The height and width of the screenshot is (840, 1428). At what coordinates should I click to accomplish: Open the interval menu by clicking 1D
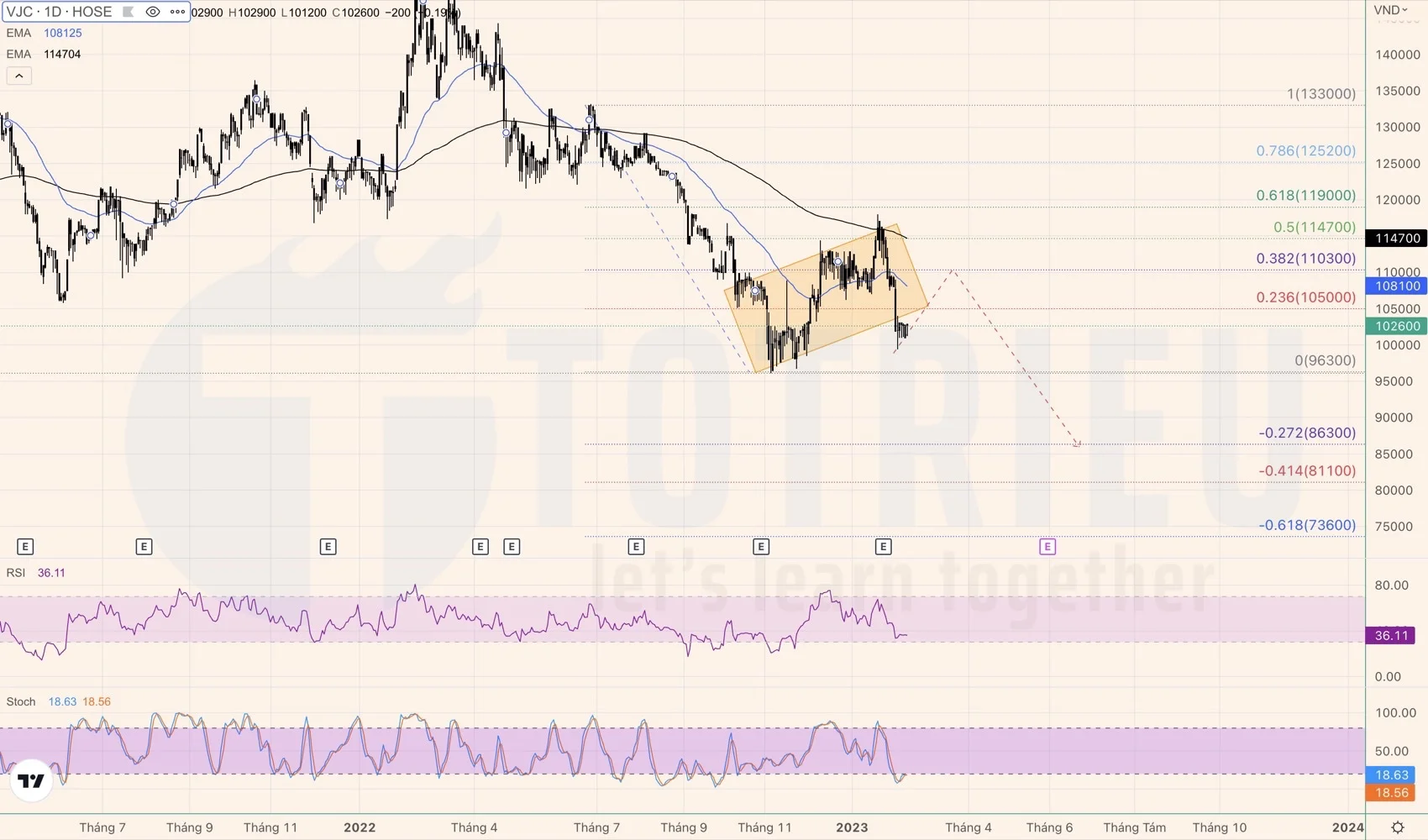click(x=55, y=11)
